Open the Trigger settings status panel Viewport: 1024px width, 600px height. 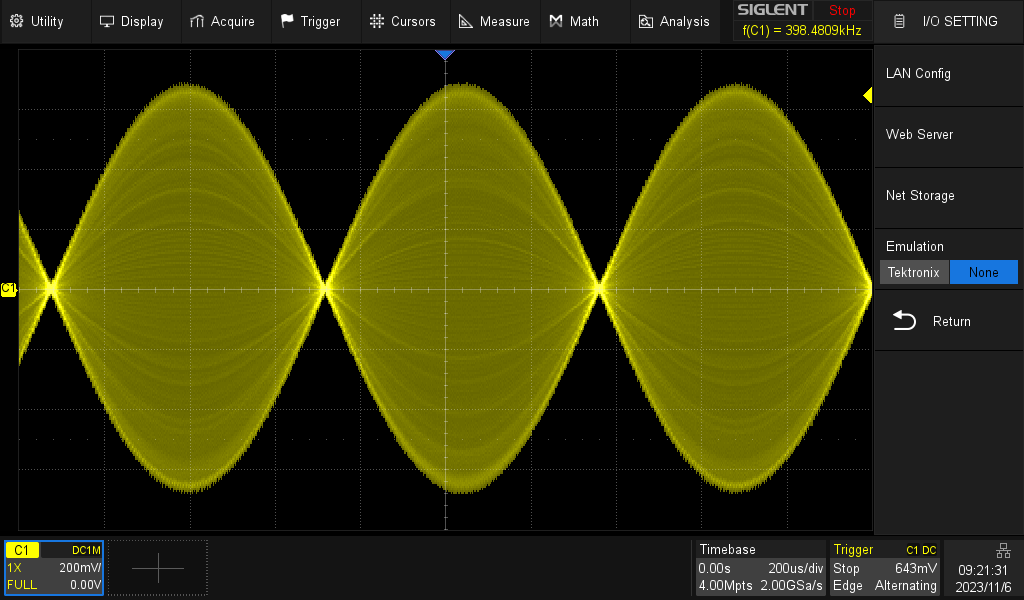pyautogui.click(x=885, y=567)
